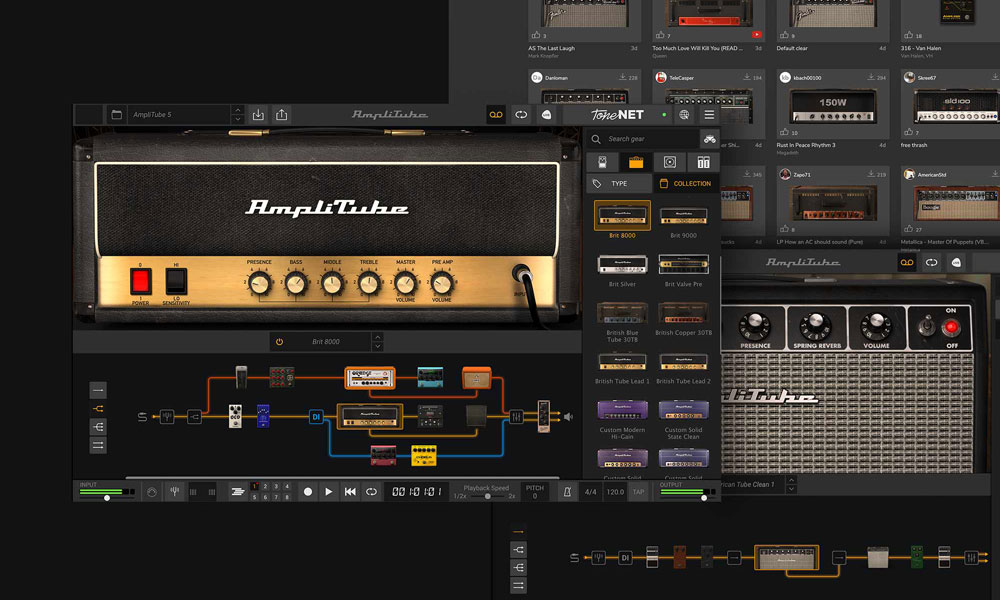Click the DI box in signal chain
Viewport: 1000px width, 600px height.
[316, 417]
